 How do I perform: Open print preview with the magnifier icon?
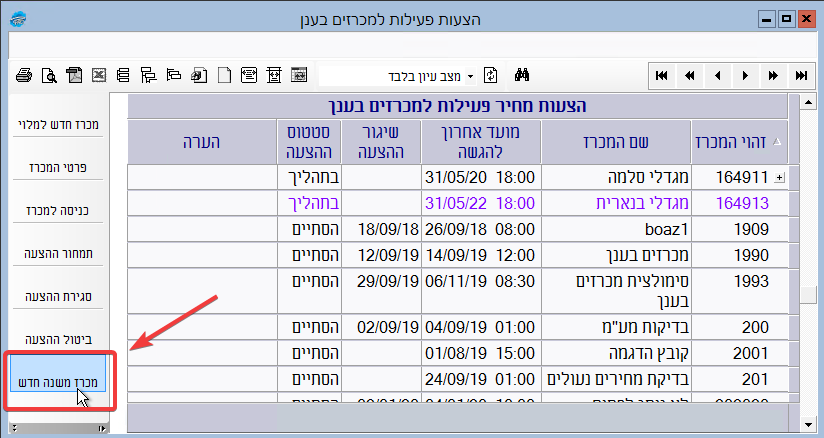coord(49,75)
